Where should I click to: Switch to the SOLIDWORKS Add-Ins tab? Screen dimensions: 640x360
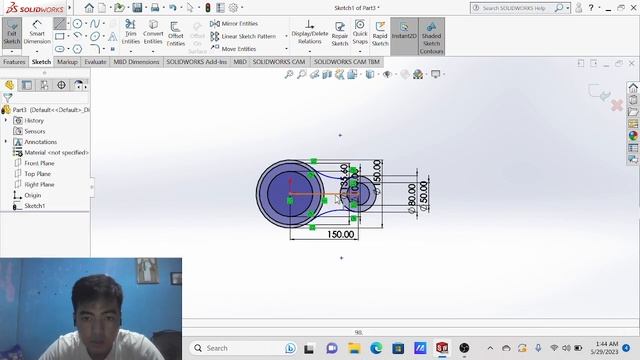point(196,62)
